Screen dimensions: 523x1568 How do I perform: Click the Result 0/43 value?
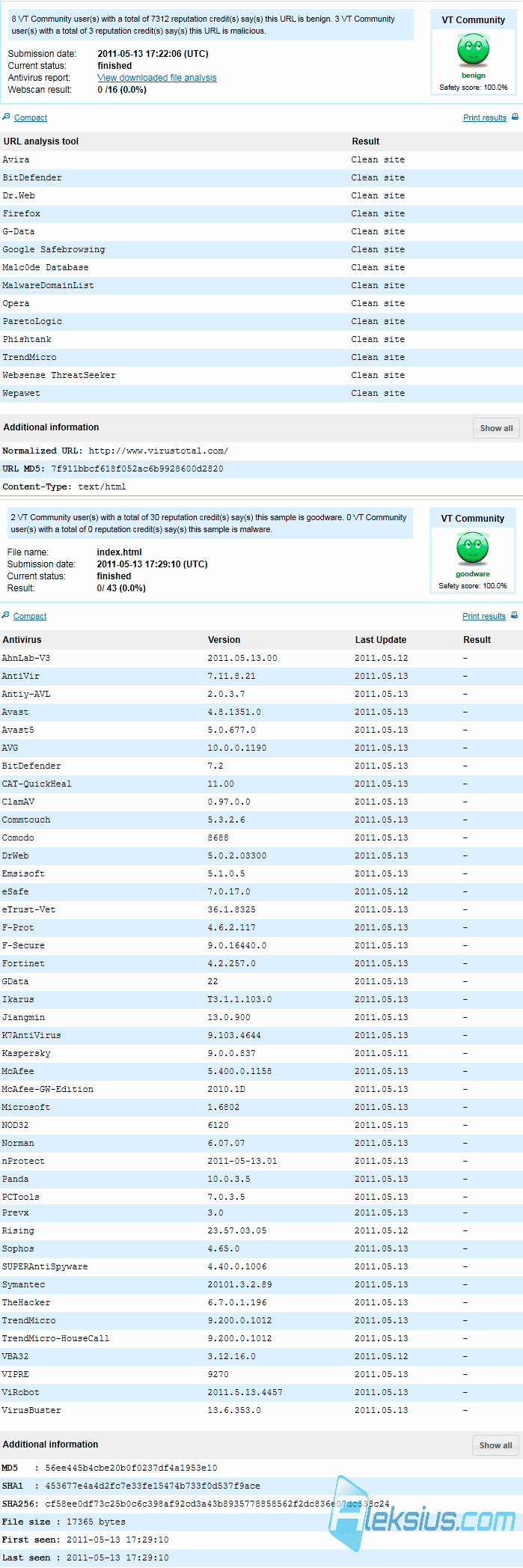pos(121,588)
